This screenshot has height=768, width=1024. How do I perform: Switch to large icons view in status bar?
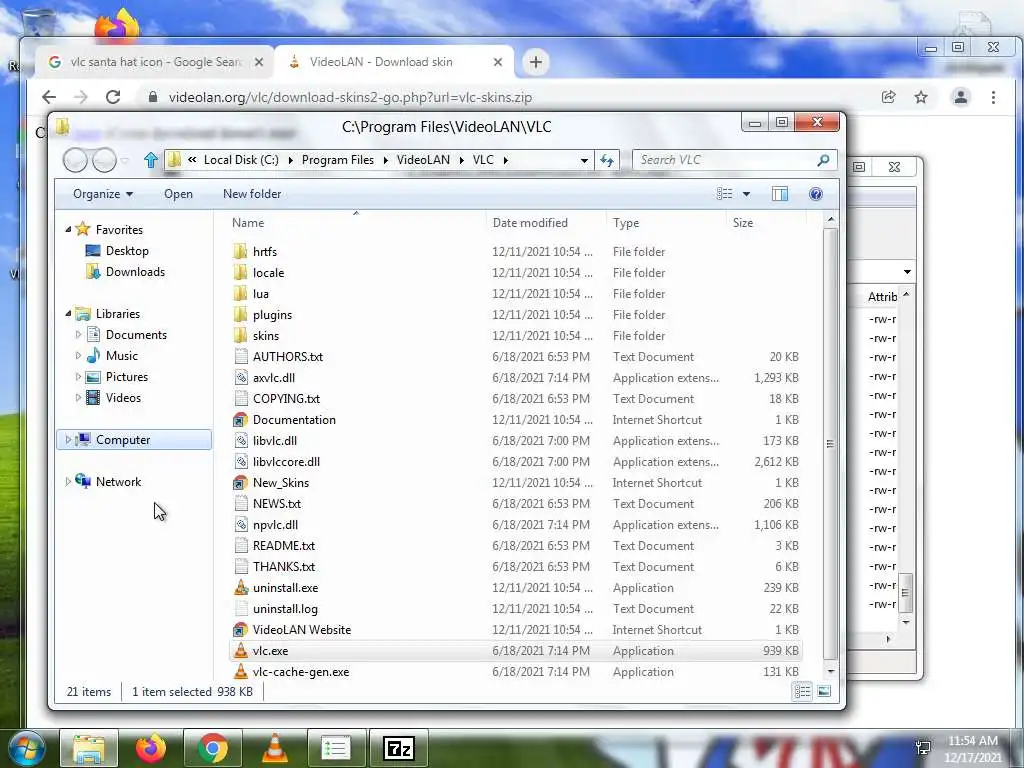coord(824,692)
